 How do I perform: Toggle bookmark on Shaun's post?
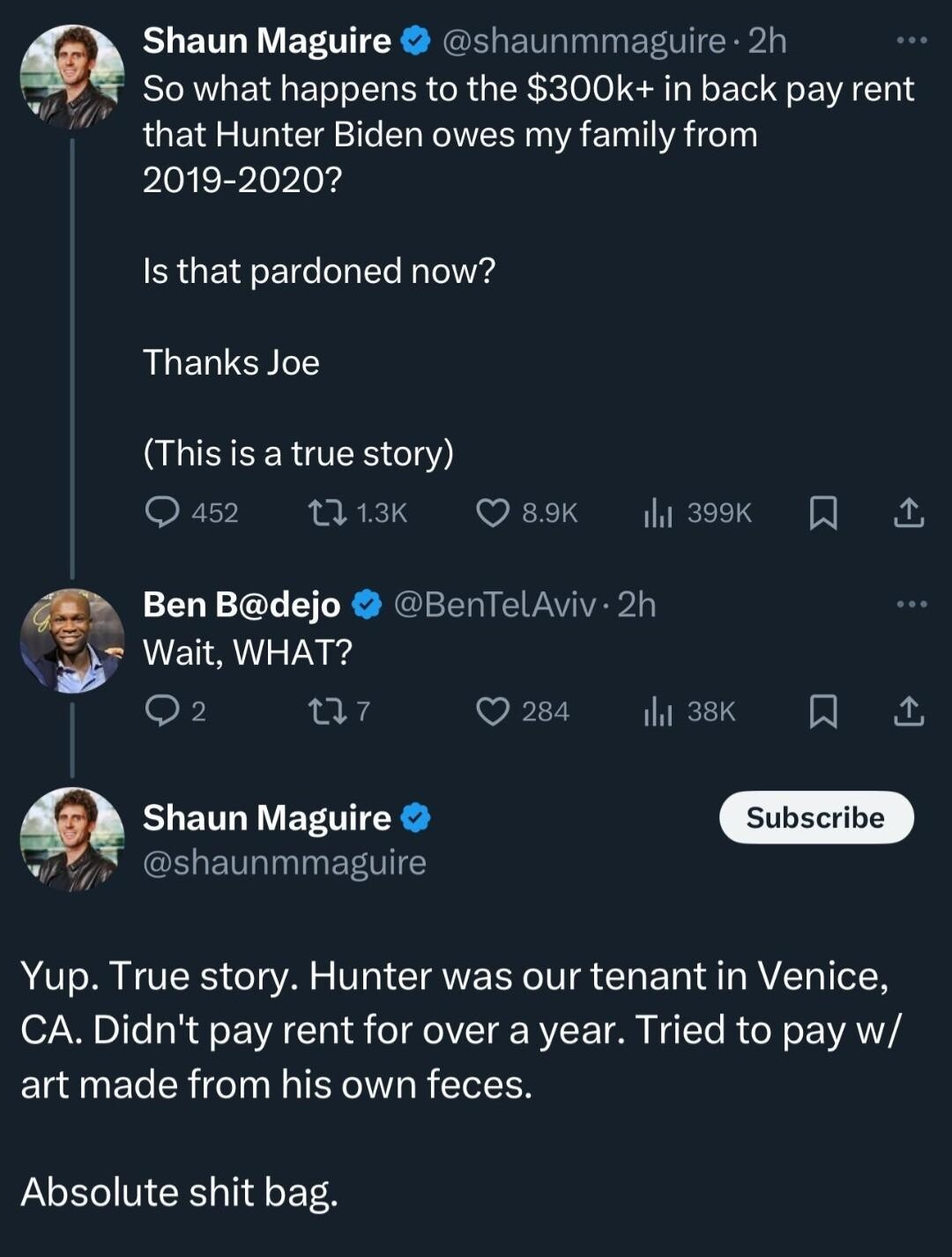pos(823,514)
